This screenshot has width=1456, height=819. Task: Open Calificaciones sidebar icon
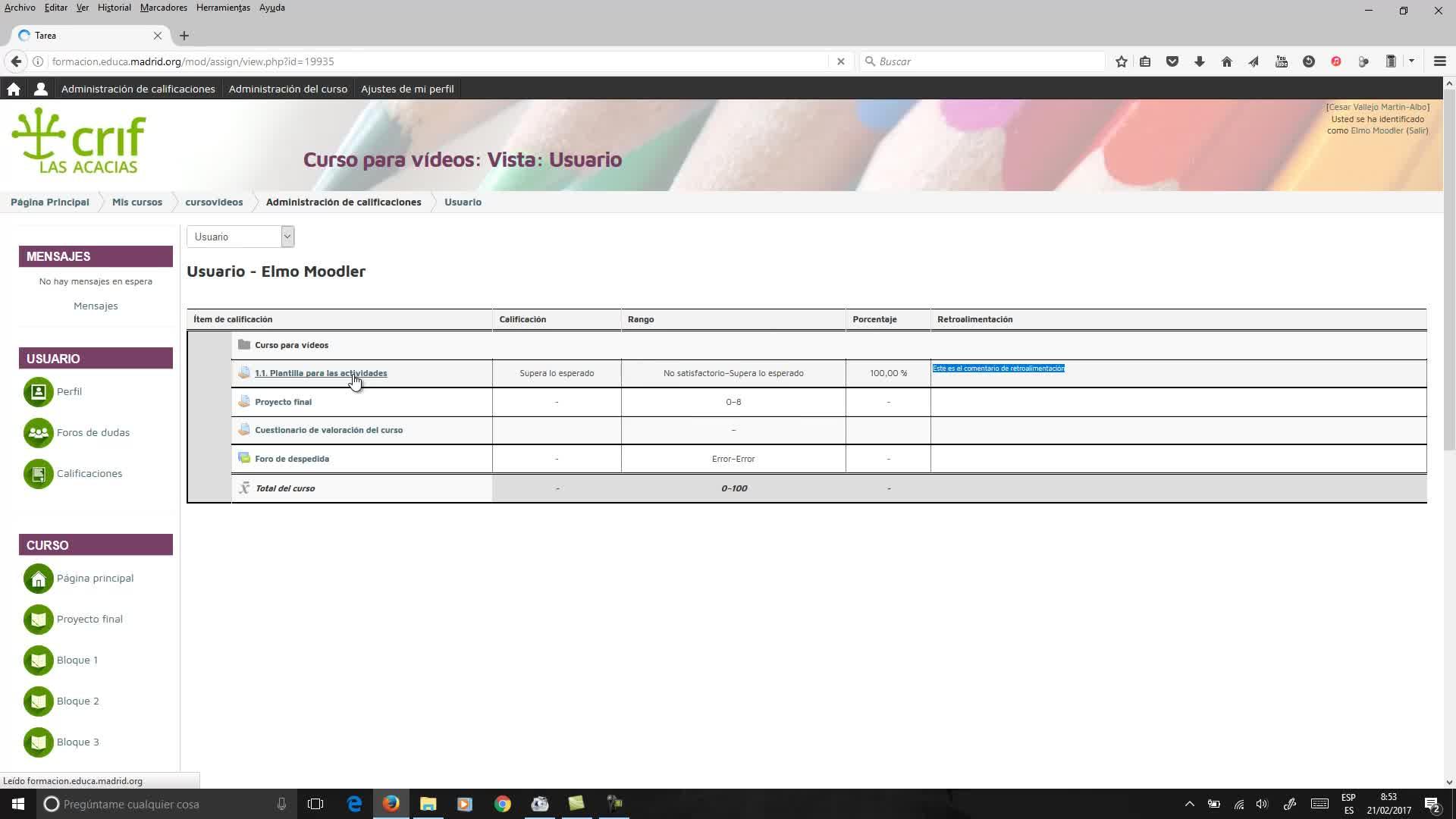point(38,474)
